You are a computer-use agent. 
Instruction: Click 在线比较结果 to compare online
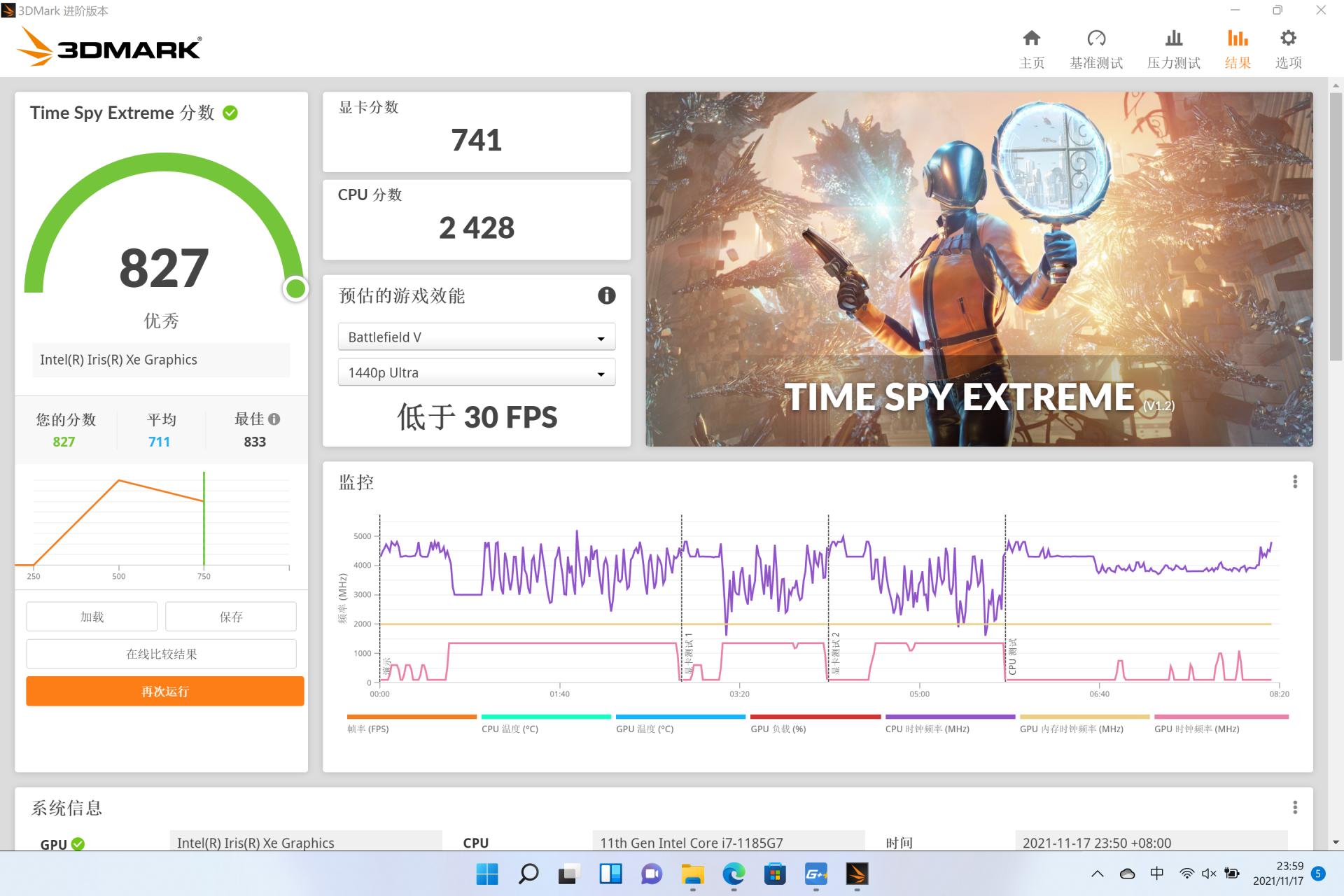coord(161,653)
